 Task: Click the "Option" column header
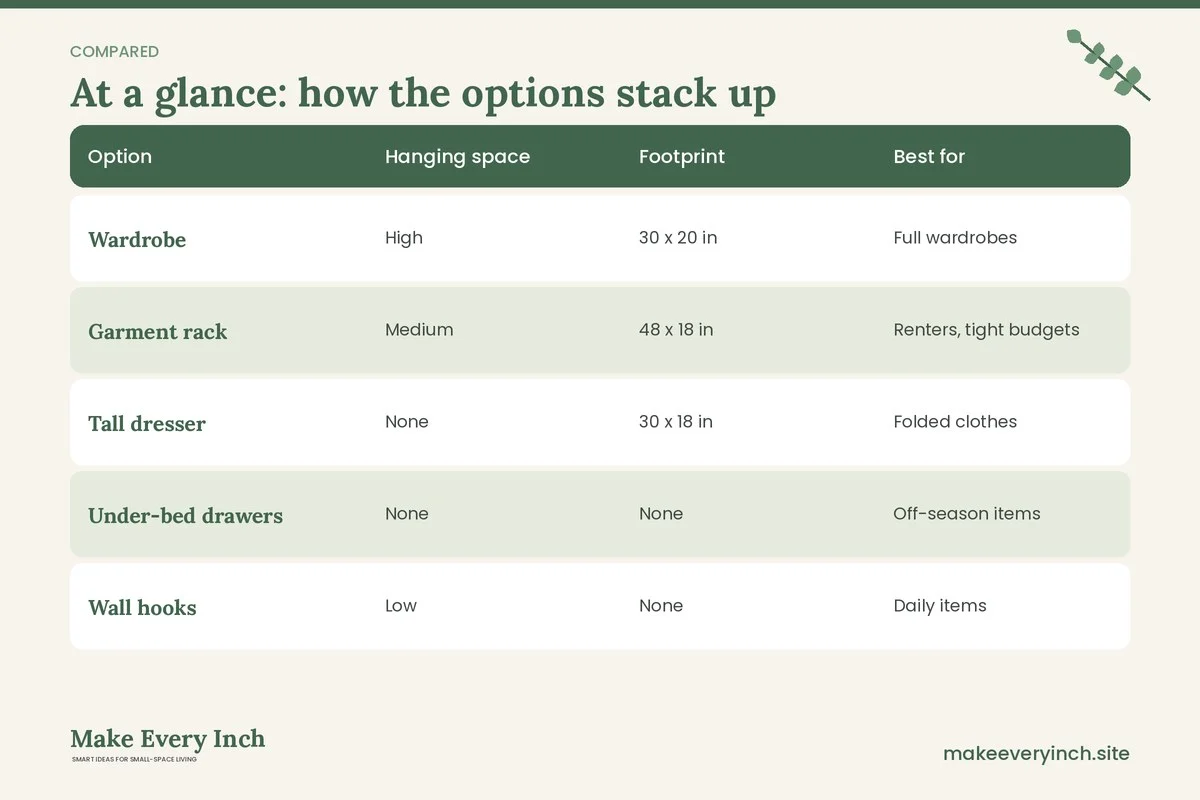[x=120, y=156]
